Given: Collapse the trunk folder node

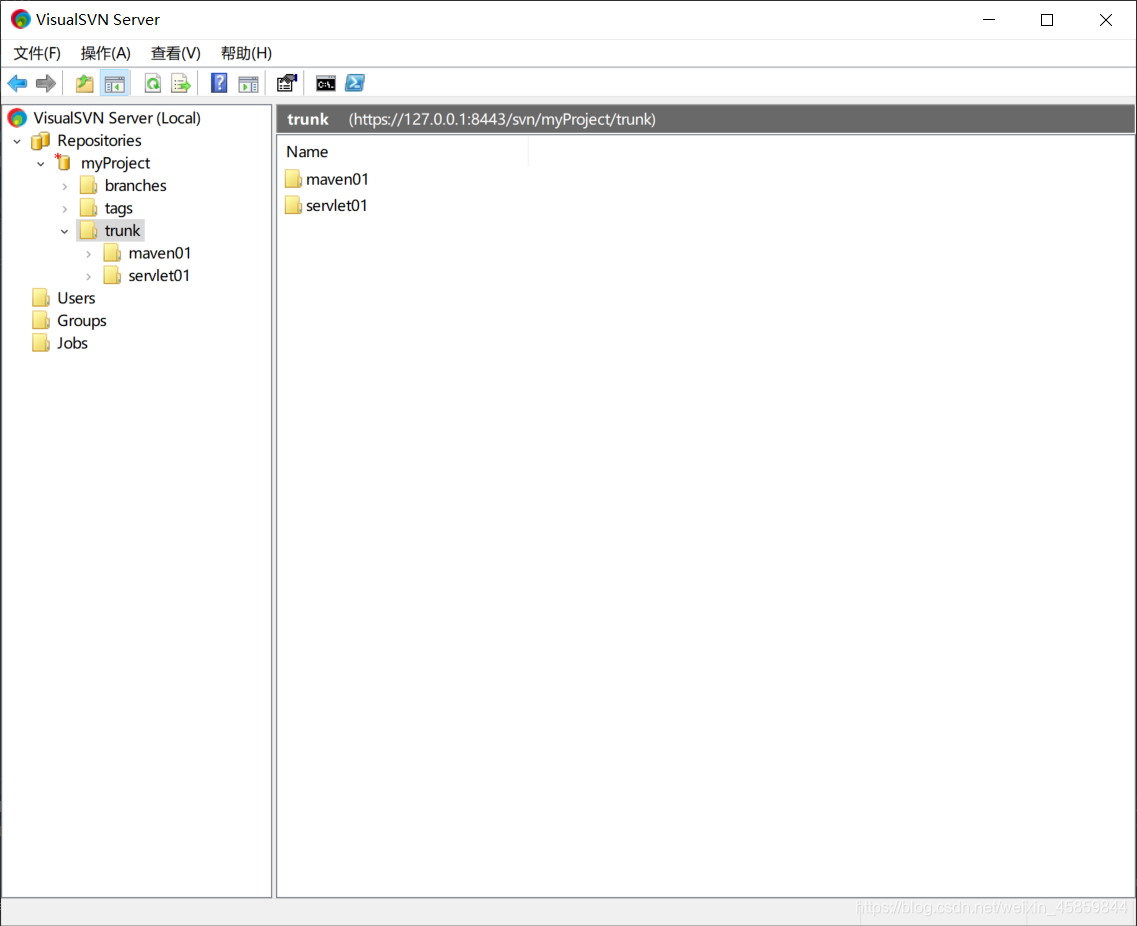Looking at the screenshot, I should click(x=65, y=231).
